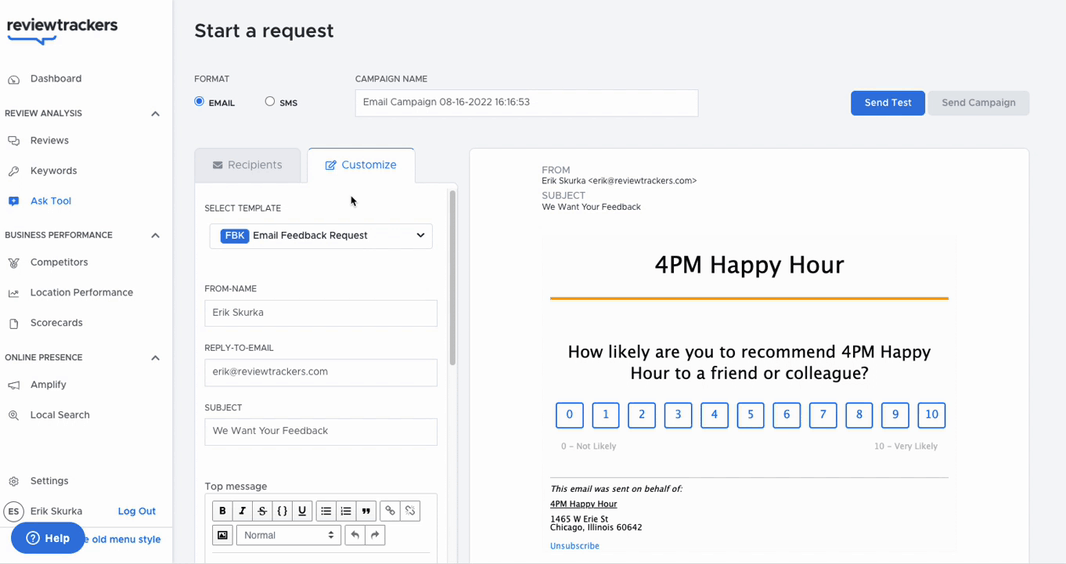The width and height of the screenshot is (1066, 564).
Task: Click the From-Name input field
Action: [321, 313]
